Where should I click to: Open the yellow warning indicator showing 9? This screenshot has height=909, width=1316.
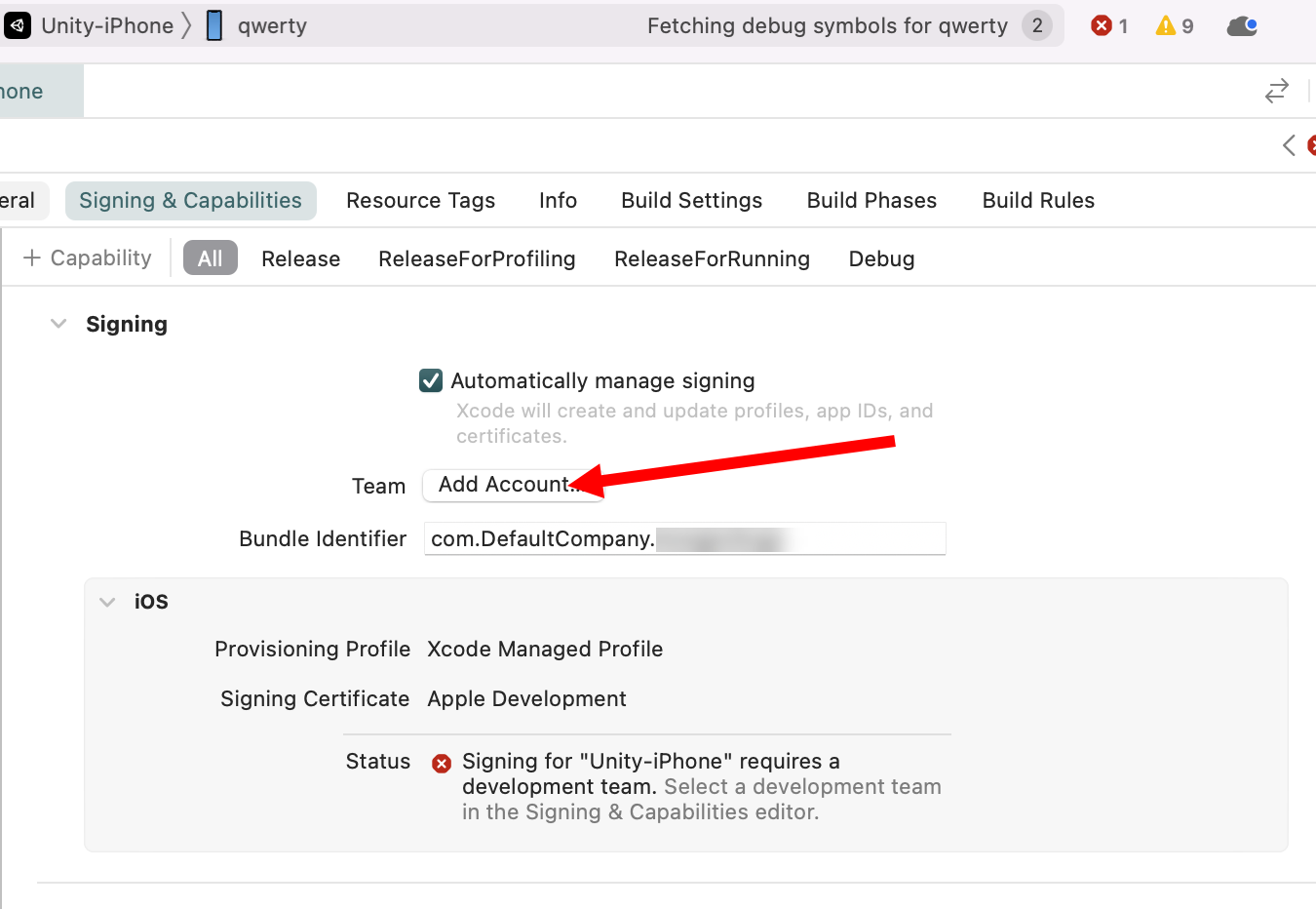pyautogui.click(x=1174, y=25)
